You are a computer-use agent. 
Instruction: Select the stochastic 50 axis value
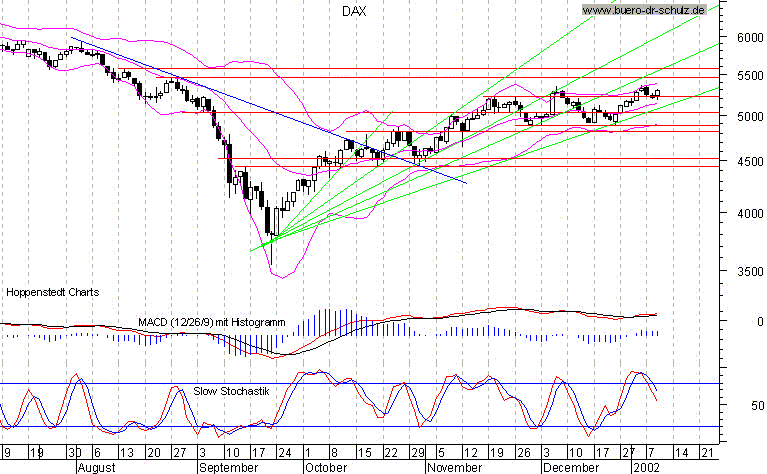click(x=758, y=406)
